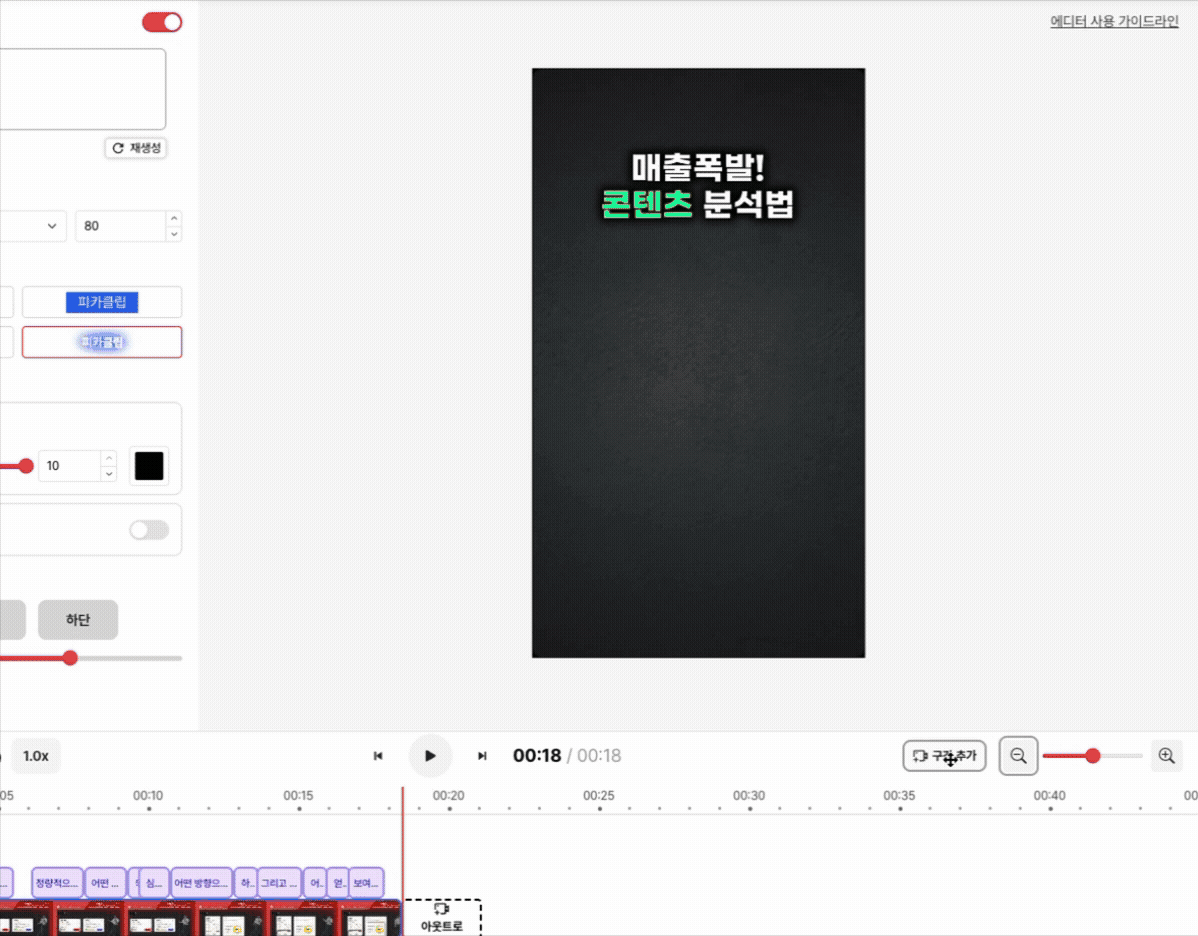This screenshot has width=1198, height=936.
Task: Open the 에디터 사용 가이드라인 guideline link
Action: (x=1113, y=20)
